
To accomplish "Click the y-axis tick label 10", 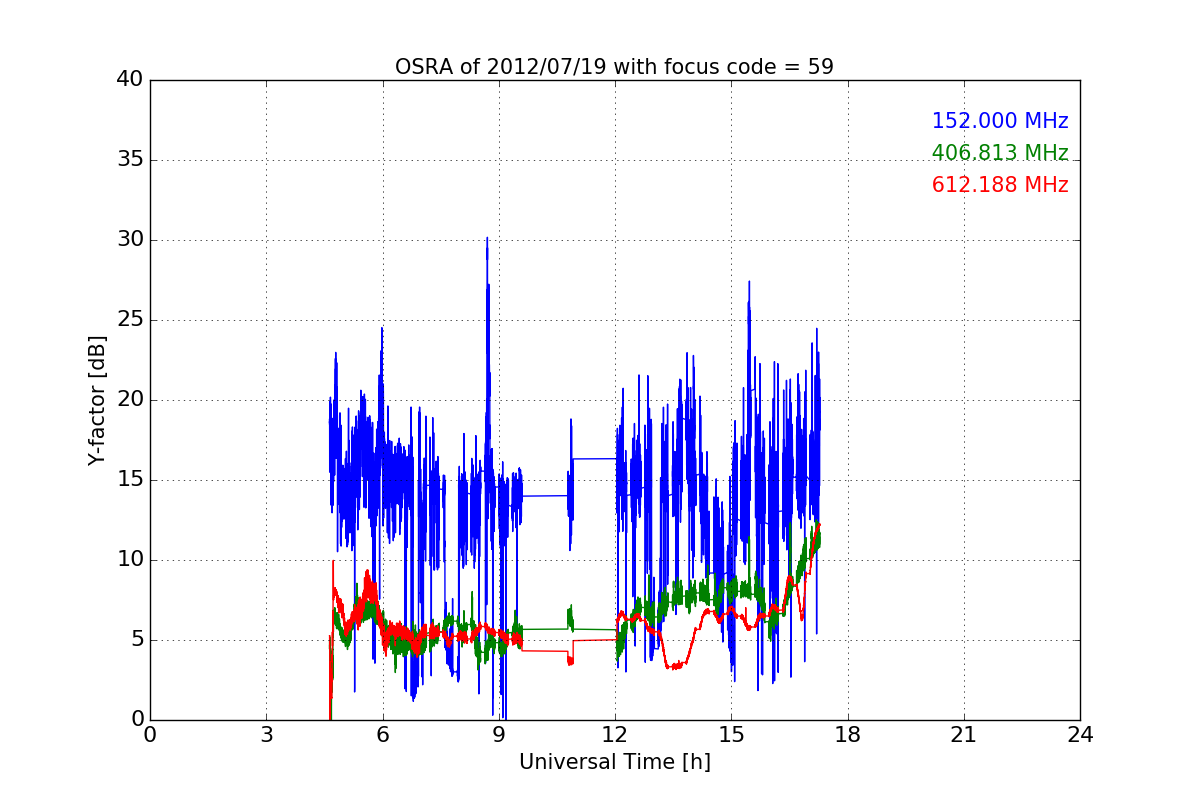I will (130, 560).
